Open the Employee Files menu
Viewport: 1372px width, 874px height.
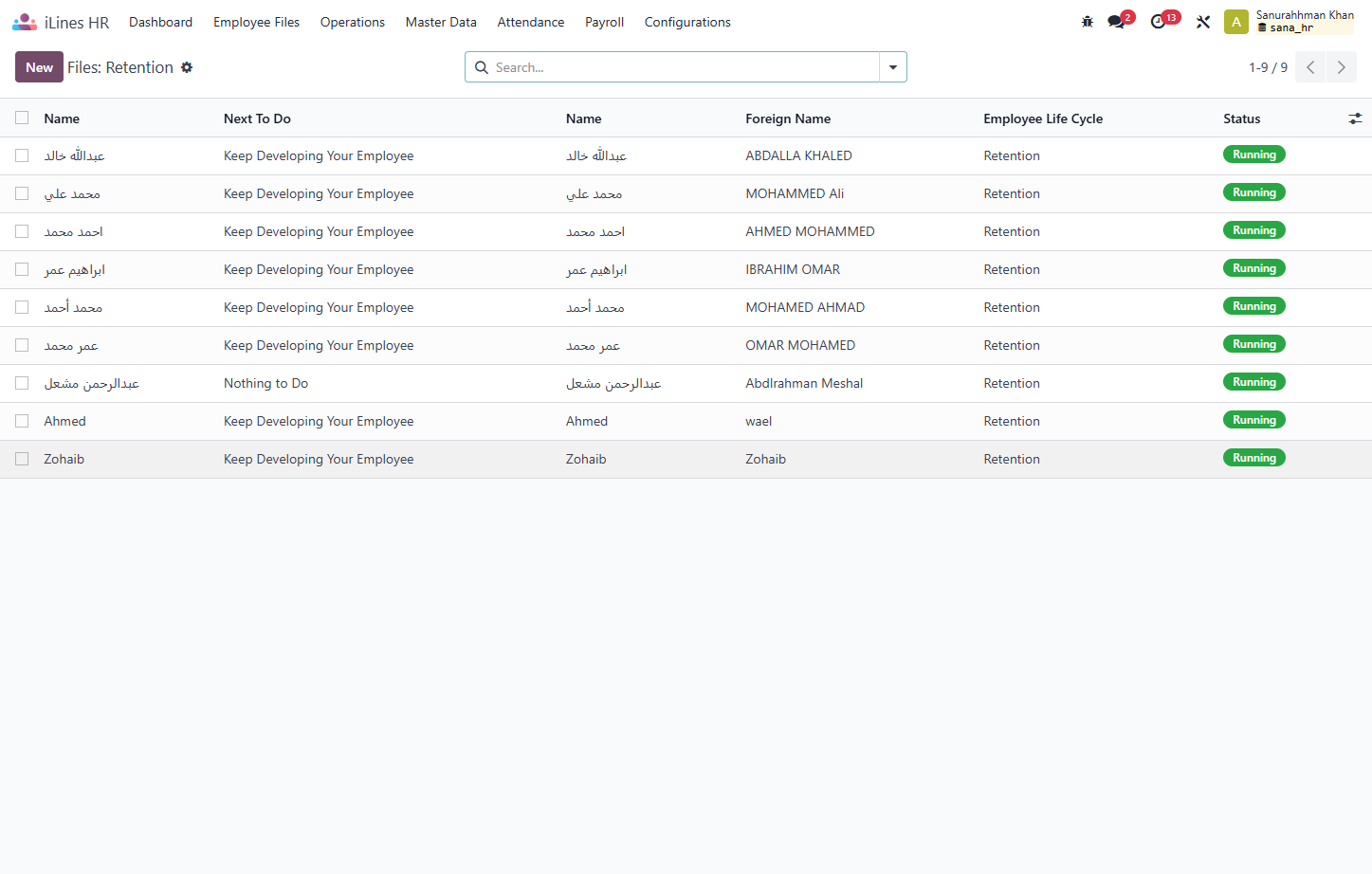pyautogui.click(x=256, y=22)
